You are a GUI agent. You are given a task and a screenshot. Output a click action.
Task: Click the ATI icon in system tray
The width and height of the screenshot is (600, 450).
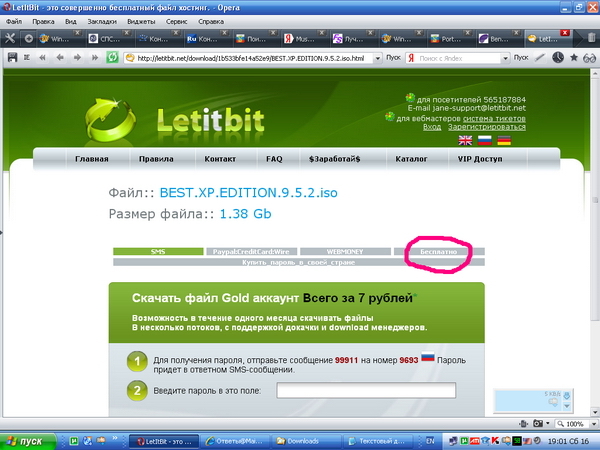[x=475, y=441]
